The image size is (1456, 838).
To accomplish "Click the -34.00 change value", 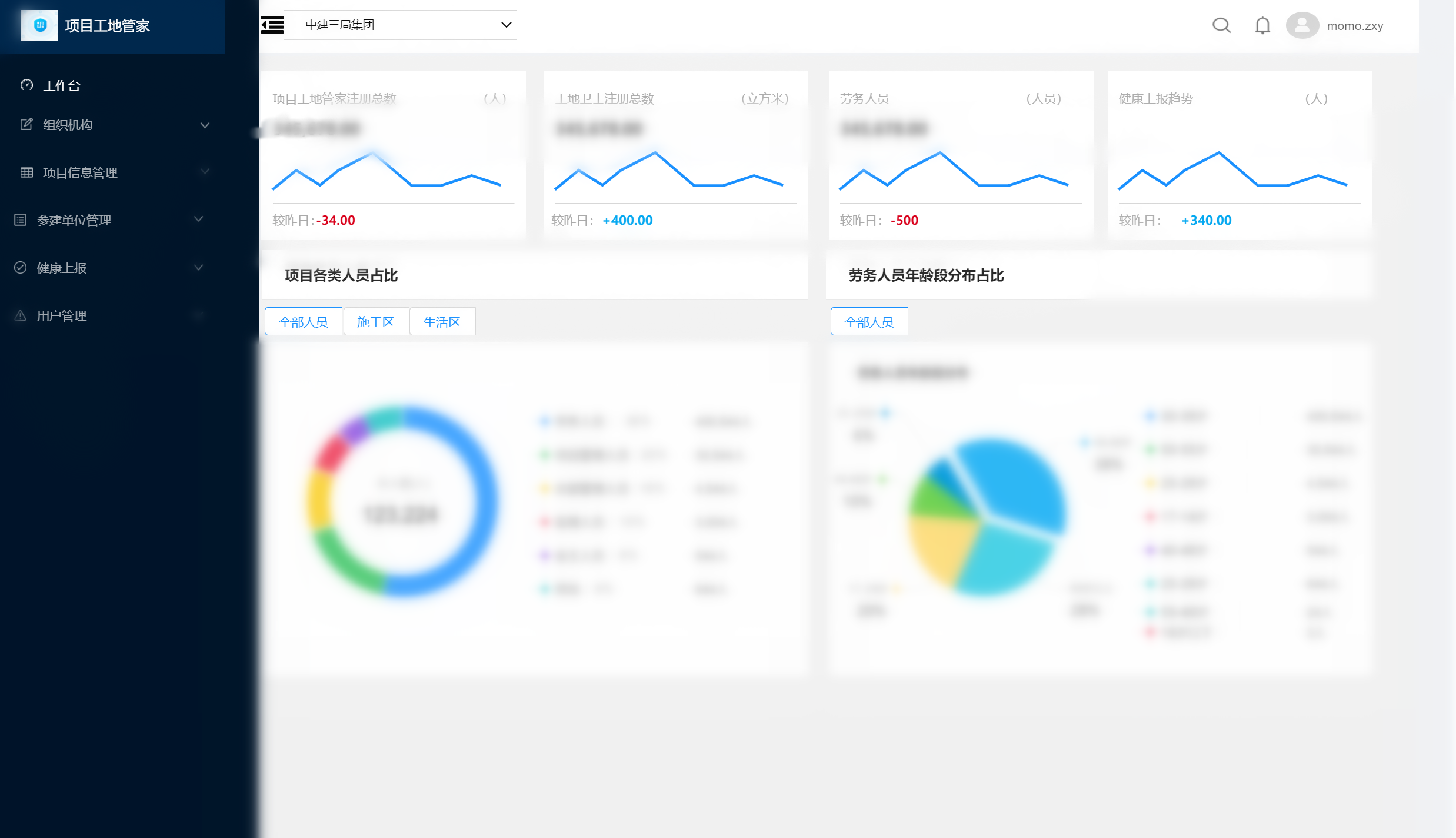I will (x=336, y=220).
